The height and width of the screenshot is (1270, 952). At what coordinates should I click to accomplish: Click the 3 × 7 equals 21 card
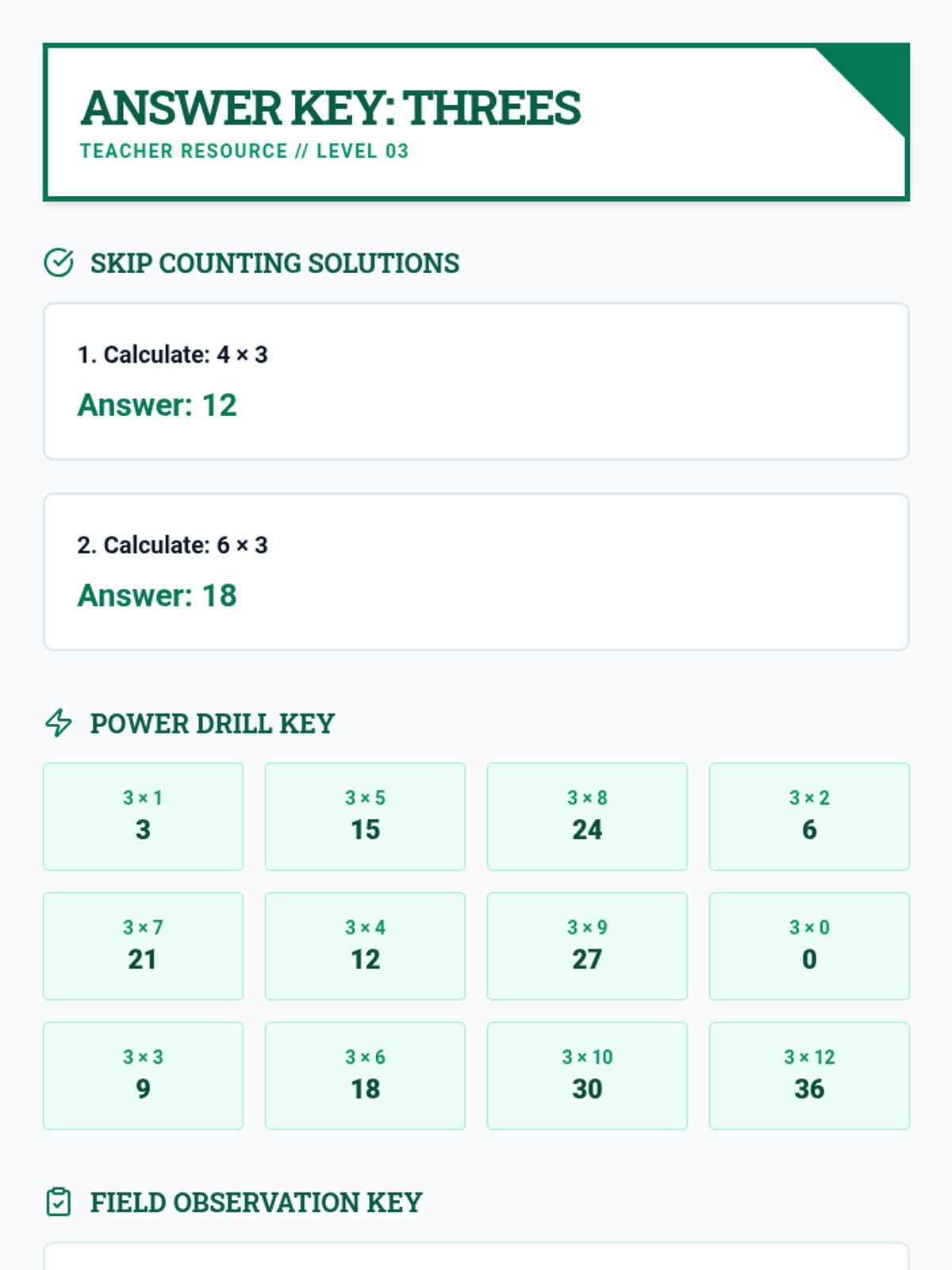(x=143, y=946)
